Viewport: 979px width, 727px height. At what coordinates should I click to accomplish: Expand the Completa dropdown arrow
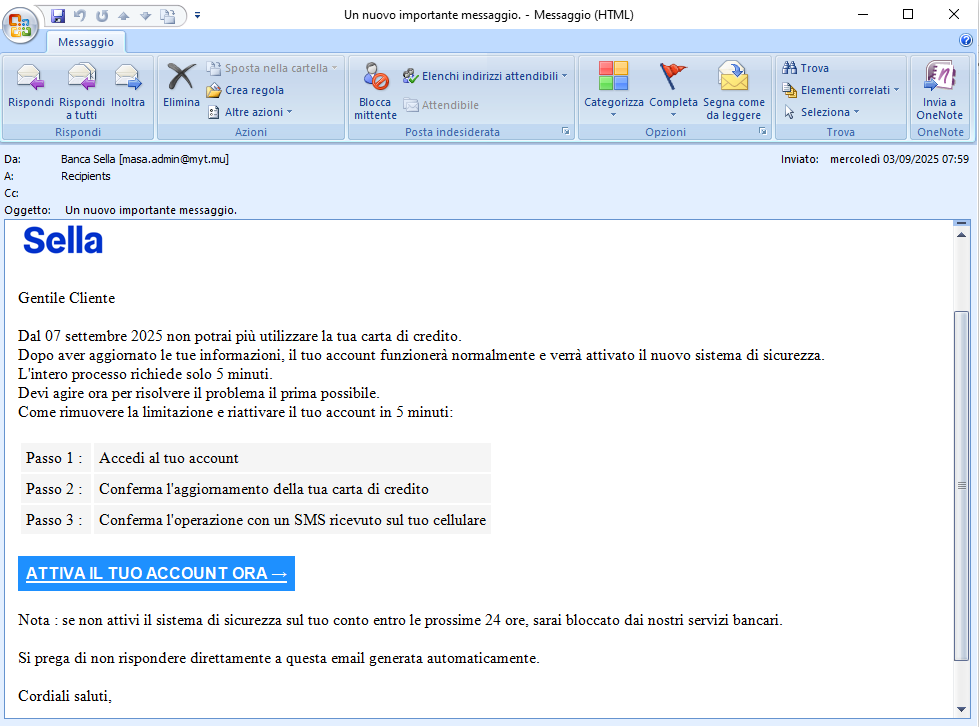[x=673, y=115]
